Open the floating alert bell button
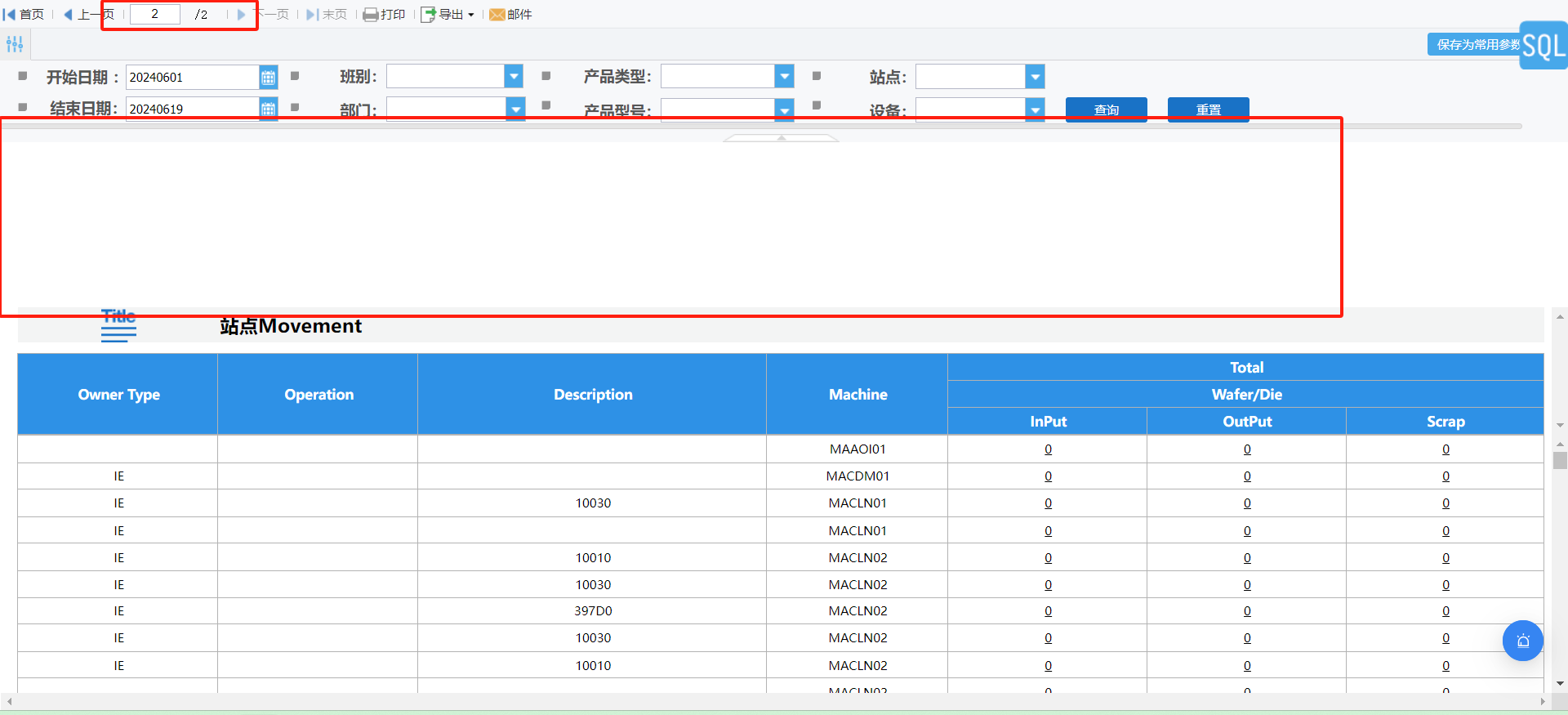This screenshot has width=1568, height=715. click(1523, 641)
